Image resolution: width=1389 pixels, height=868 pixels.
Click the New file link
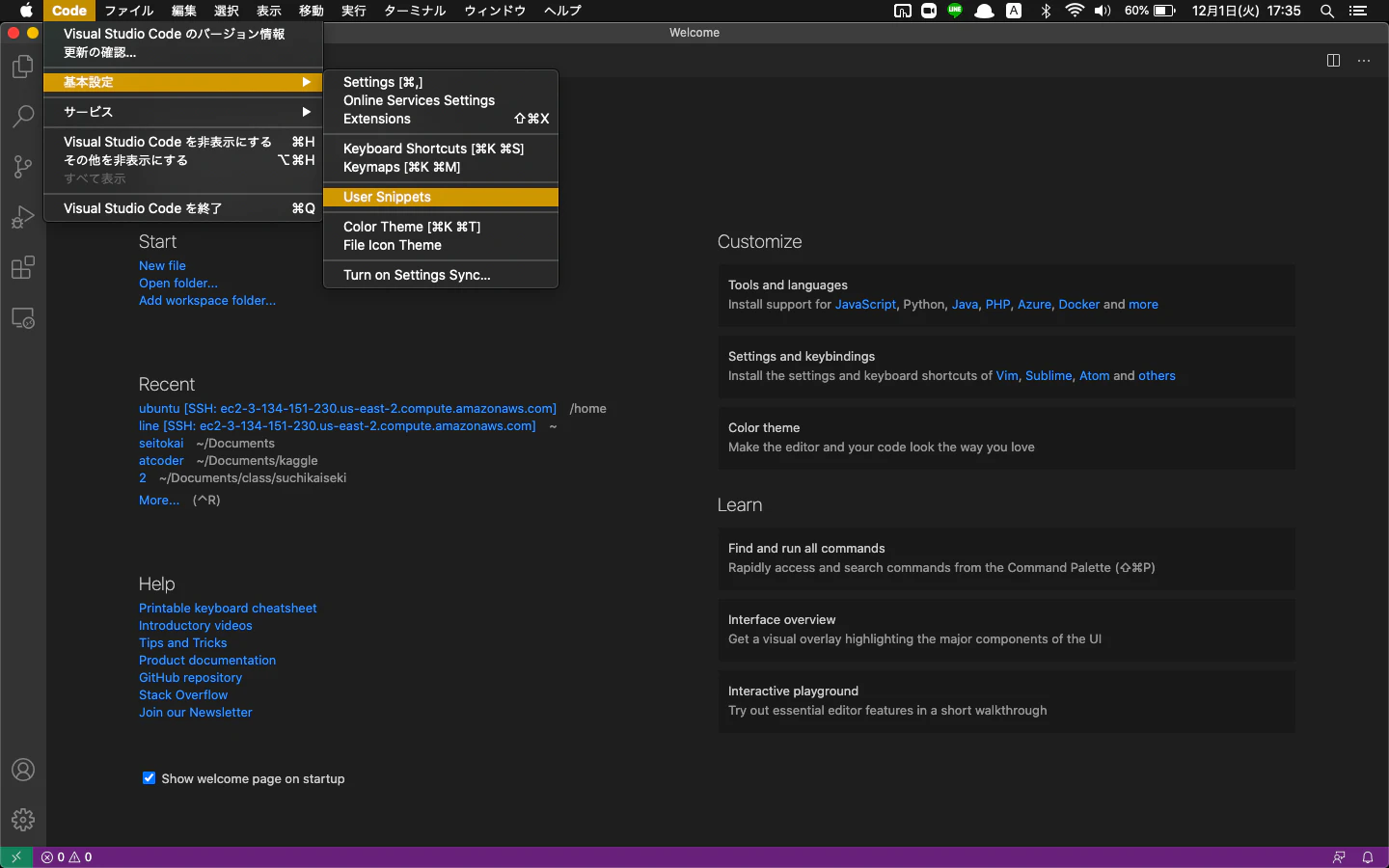tap(162, 265)
